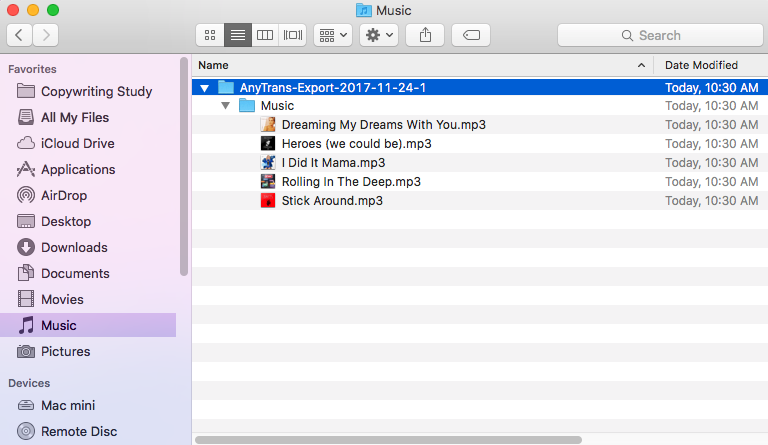Image resolution: width=768 pixels, height=445 pixels.
Task: Open All My Files from sidebar
Action: pyautogui.click(x=75, y=117)
